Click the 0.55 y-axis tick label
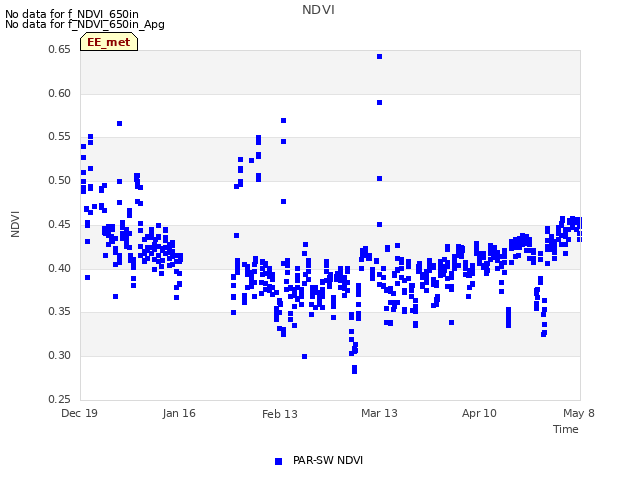Screen dimensions: 640x480 59,137
